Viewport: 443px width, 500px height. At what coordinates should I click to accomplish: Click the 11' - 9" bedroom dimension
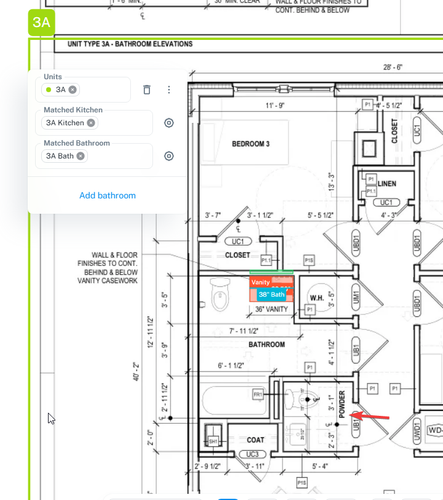click(275, 106)
